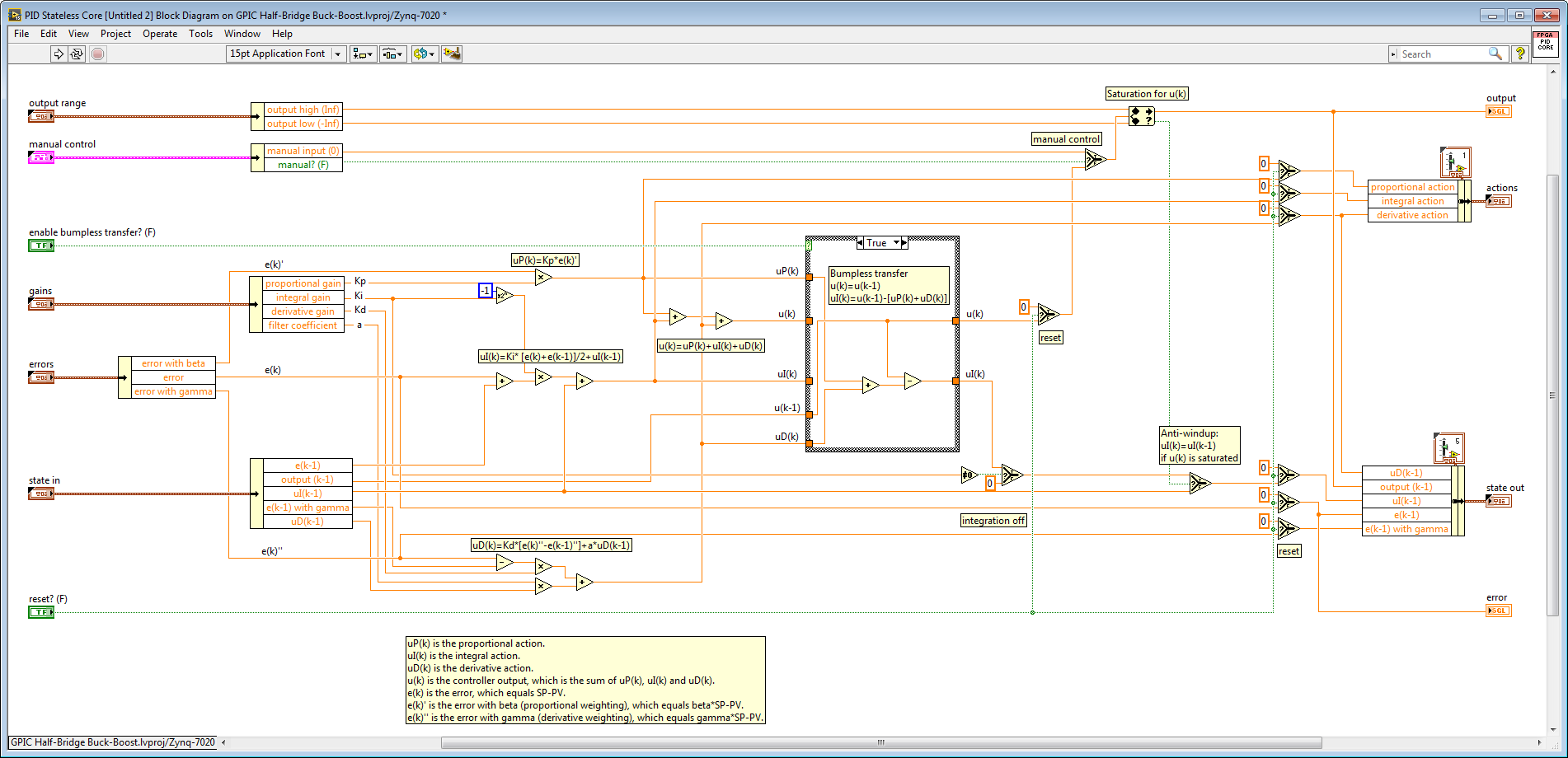Select the scale by power of 2 node
1568x758 pixels.
coord(504,295)
